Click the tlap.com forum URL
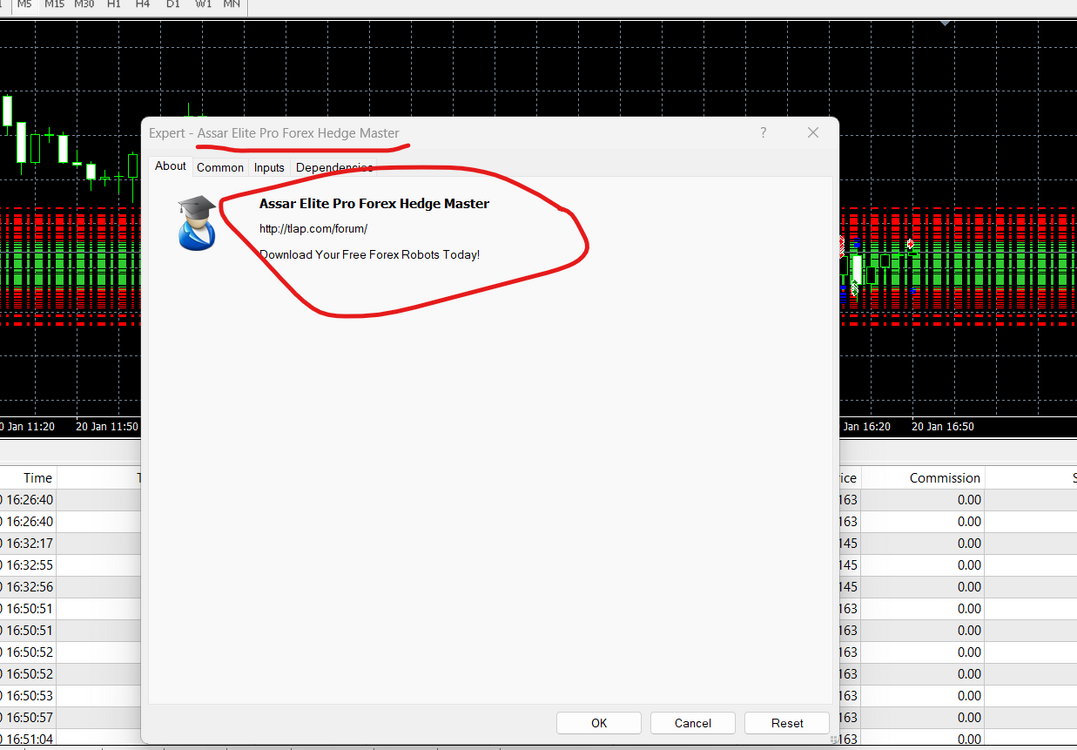This screenshot has height=750, width=1077. (313, 229)
